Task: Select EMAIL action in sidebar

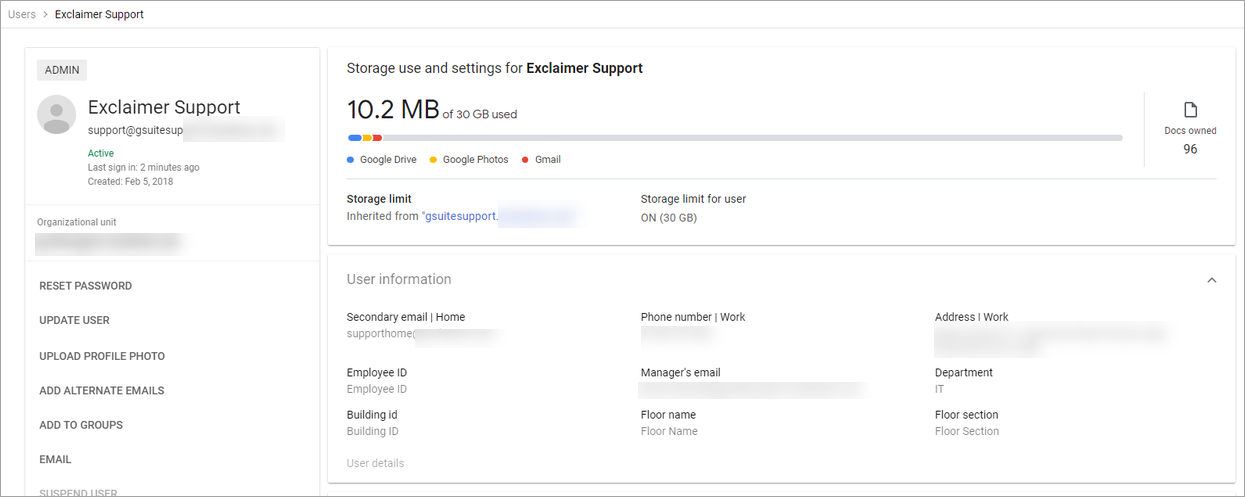Action: (56, 460)
